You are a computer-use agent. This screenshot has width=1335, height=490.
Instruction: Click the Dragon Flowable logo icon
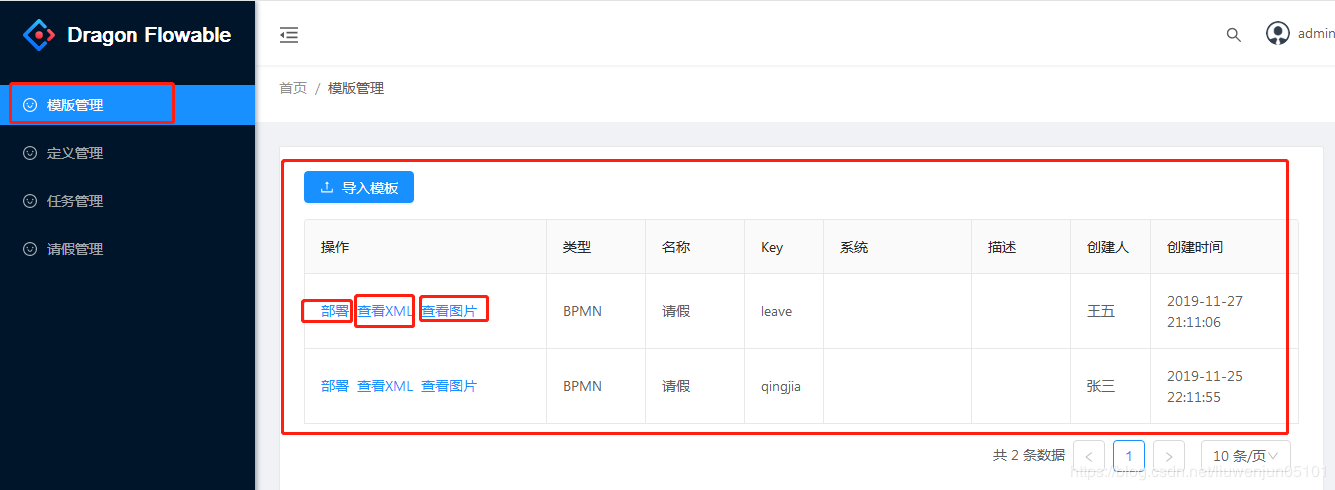pos(39,35)
